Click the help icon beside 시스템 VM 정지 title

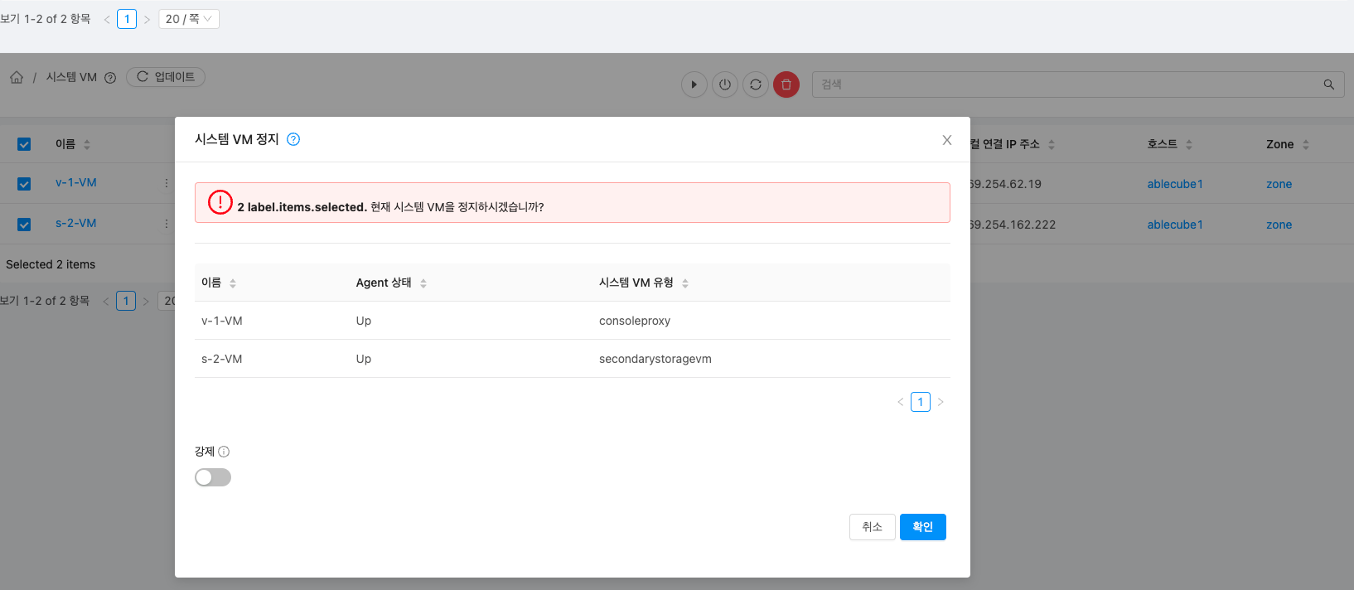pos(293,140)
